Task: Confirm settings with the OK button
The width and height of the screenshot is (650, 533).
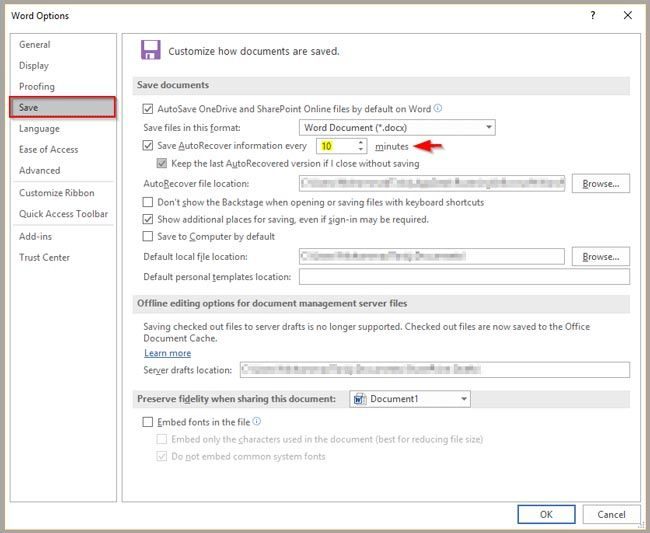Action: tap(546, 514)
